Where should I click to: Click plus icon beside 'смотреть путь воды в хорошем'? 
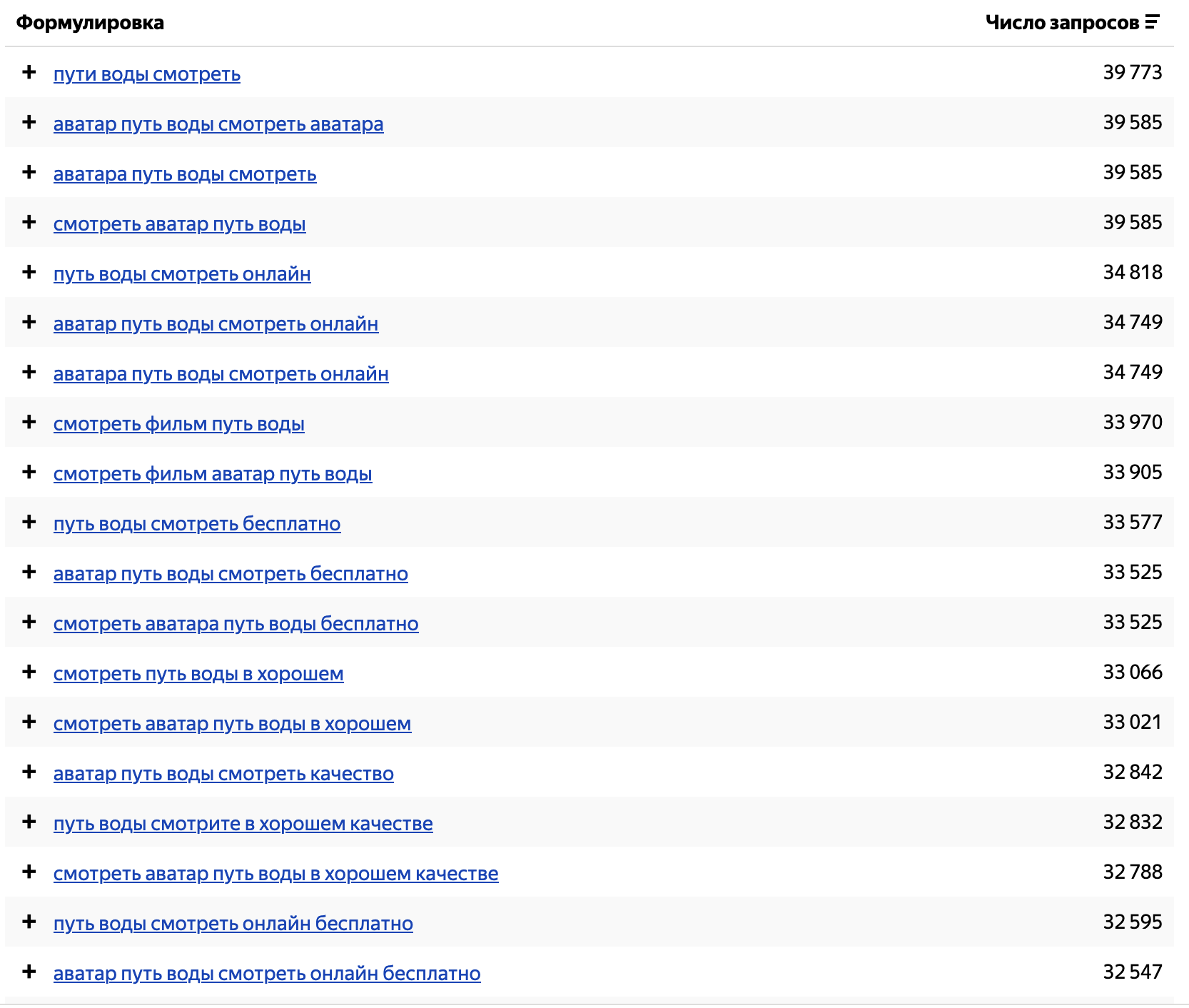click(29, 672)
